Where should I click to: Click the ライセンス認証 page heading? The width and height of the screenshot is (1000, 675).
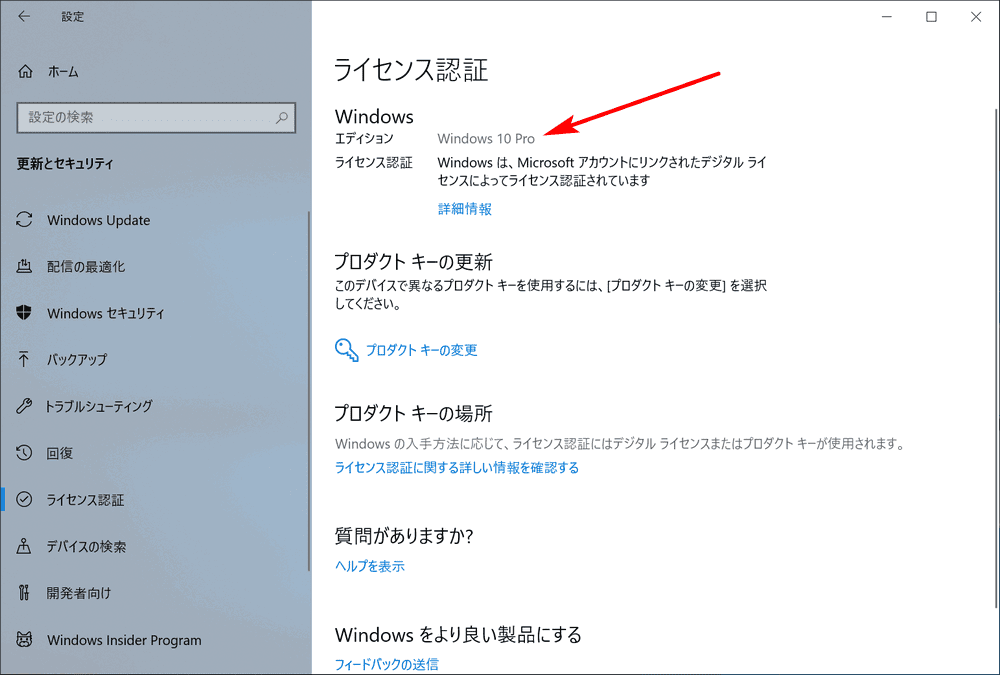pyautogui.click(x=411, y=70)
